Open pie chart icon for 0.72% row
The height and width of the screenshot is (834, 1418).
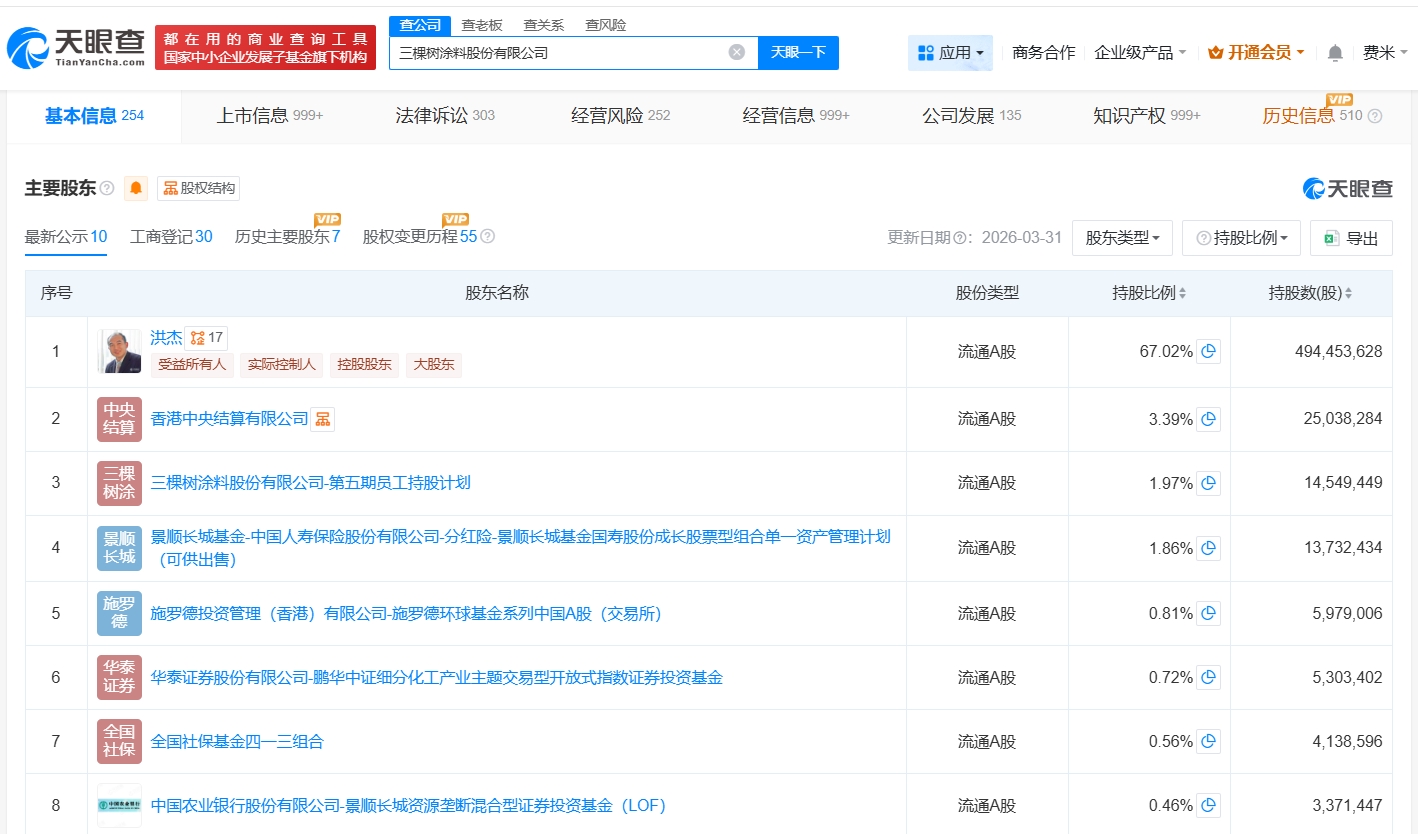(x=1209, y=677)
